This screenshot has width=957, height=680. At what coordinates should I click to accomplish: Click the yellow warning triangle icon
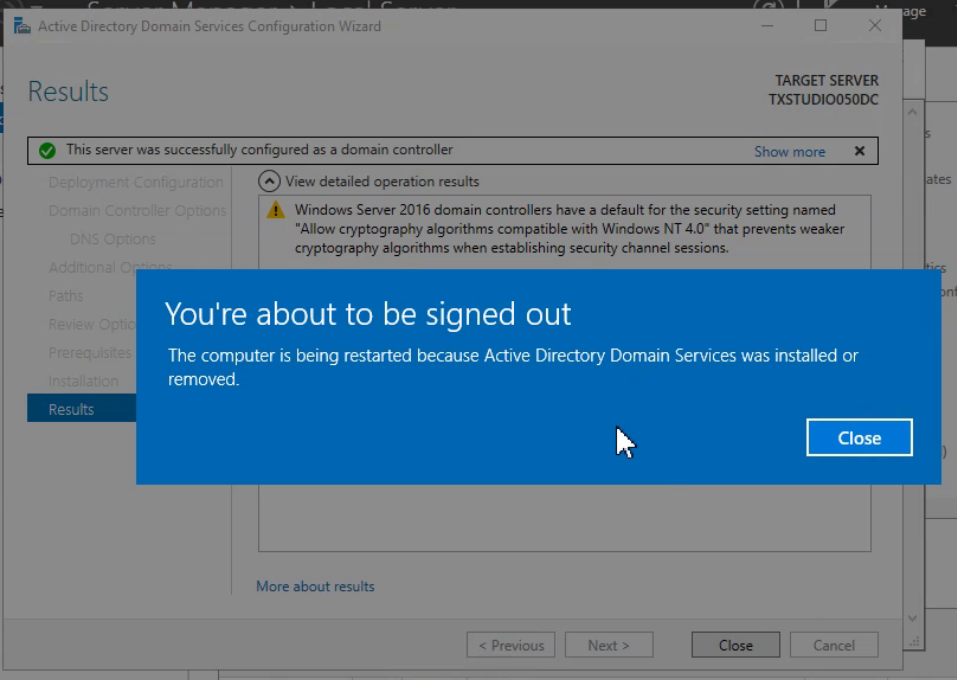276,210
